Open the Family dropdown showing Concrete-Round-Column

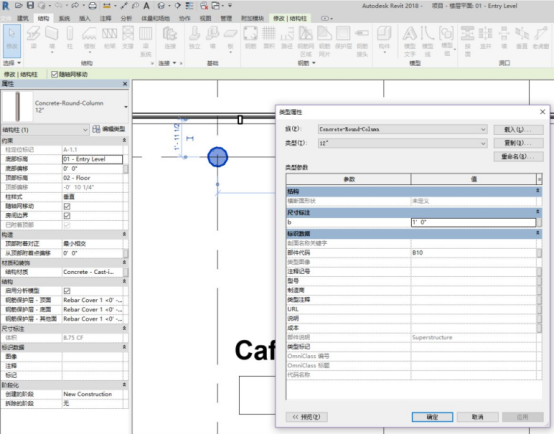click(403, 129)
